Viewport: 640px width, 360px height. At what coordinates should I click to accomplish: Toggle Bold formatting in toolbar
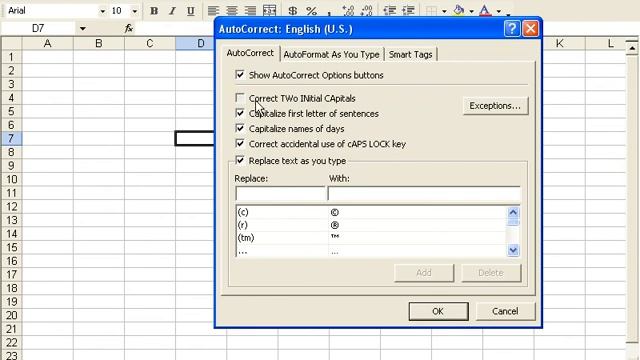point(154,11)
